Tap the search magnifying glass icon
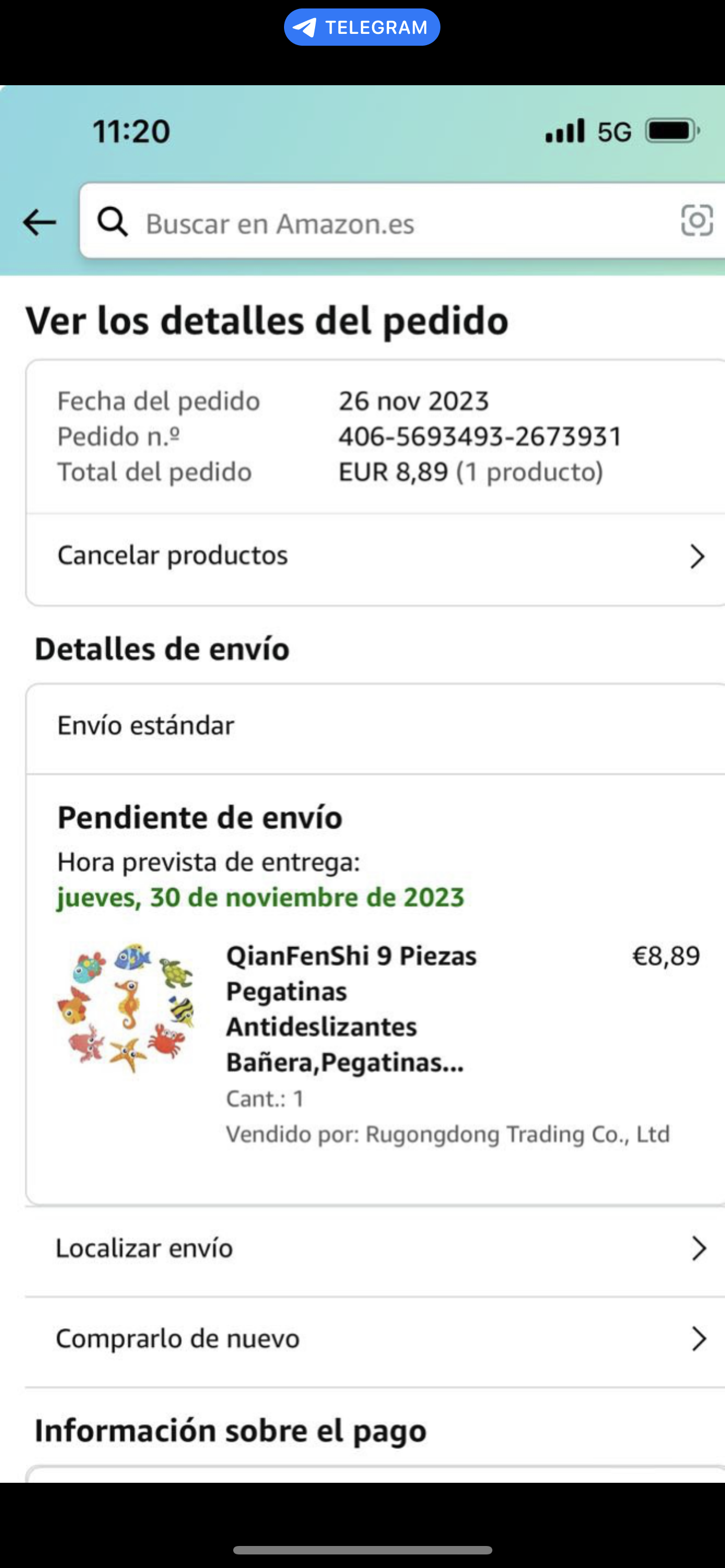Viewport: 725px width, 1568px height. pos(112,222)
